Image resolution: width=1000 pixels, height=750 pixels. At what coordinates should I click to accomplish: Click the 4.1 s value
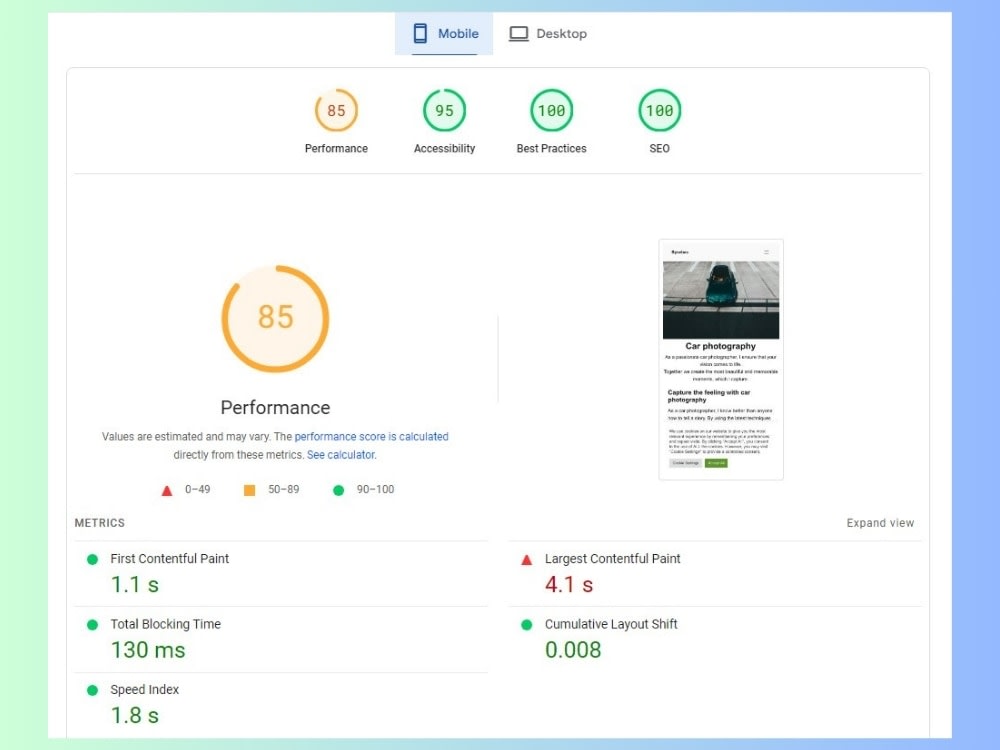[569, 585]
